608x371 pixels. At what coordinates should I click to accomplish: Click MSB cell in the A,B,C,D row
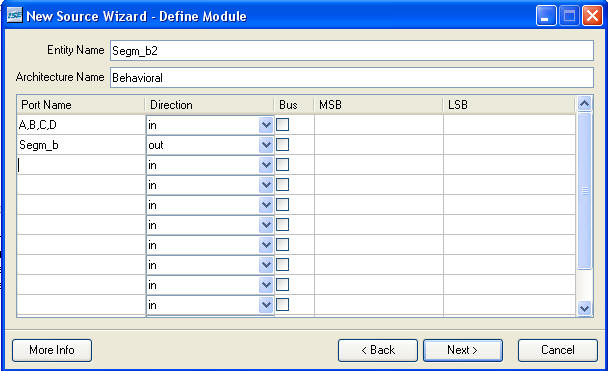point(379,125)
